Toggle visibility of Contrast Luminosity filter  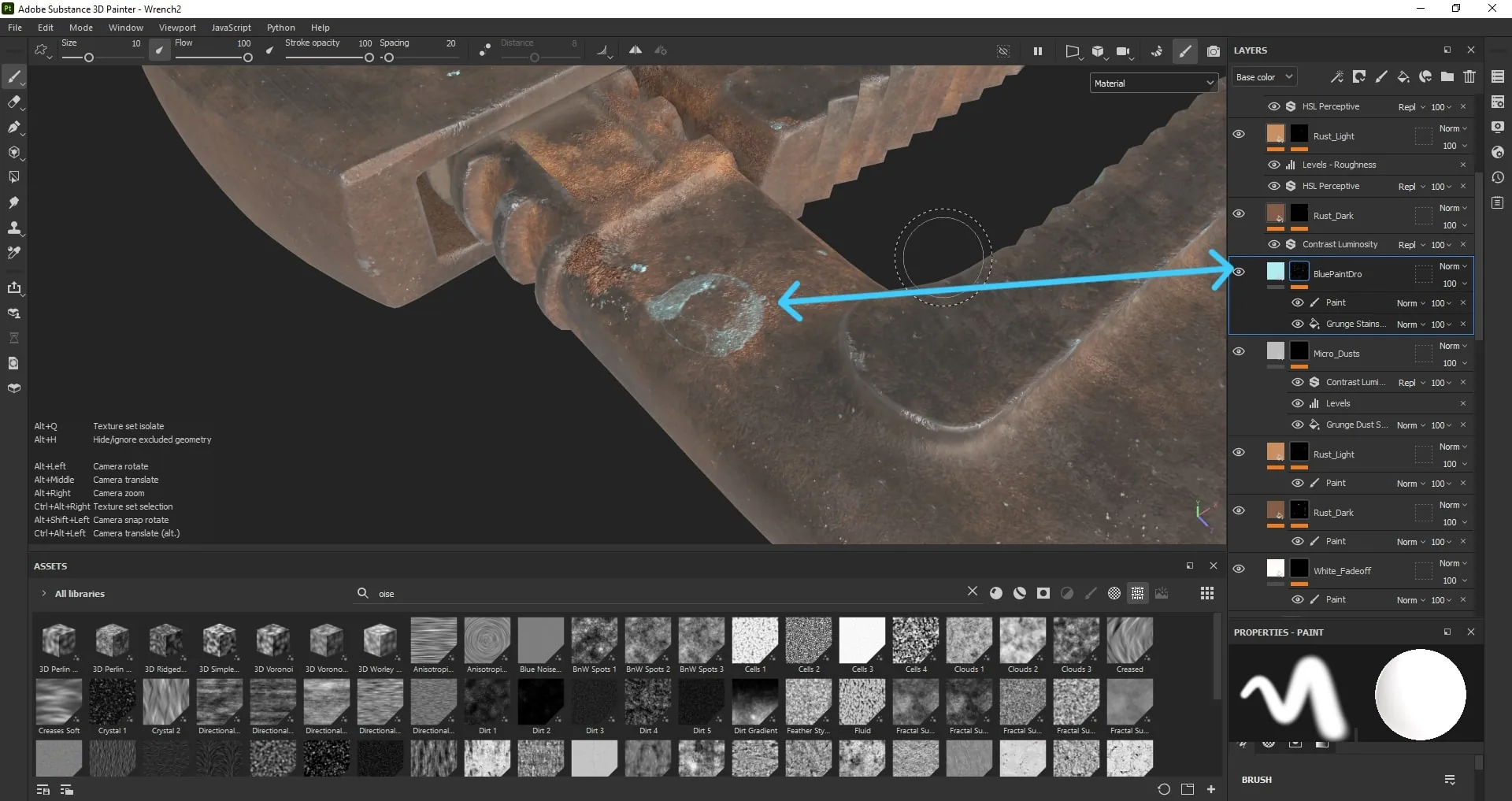pyautogui.click(x=1274, y=244)
